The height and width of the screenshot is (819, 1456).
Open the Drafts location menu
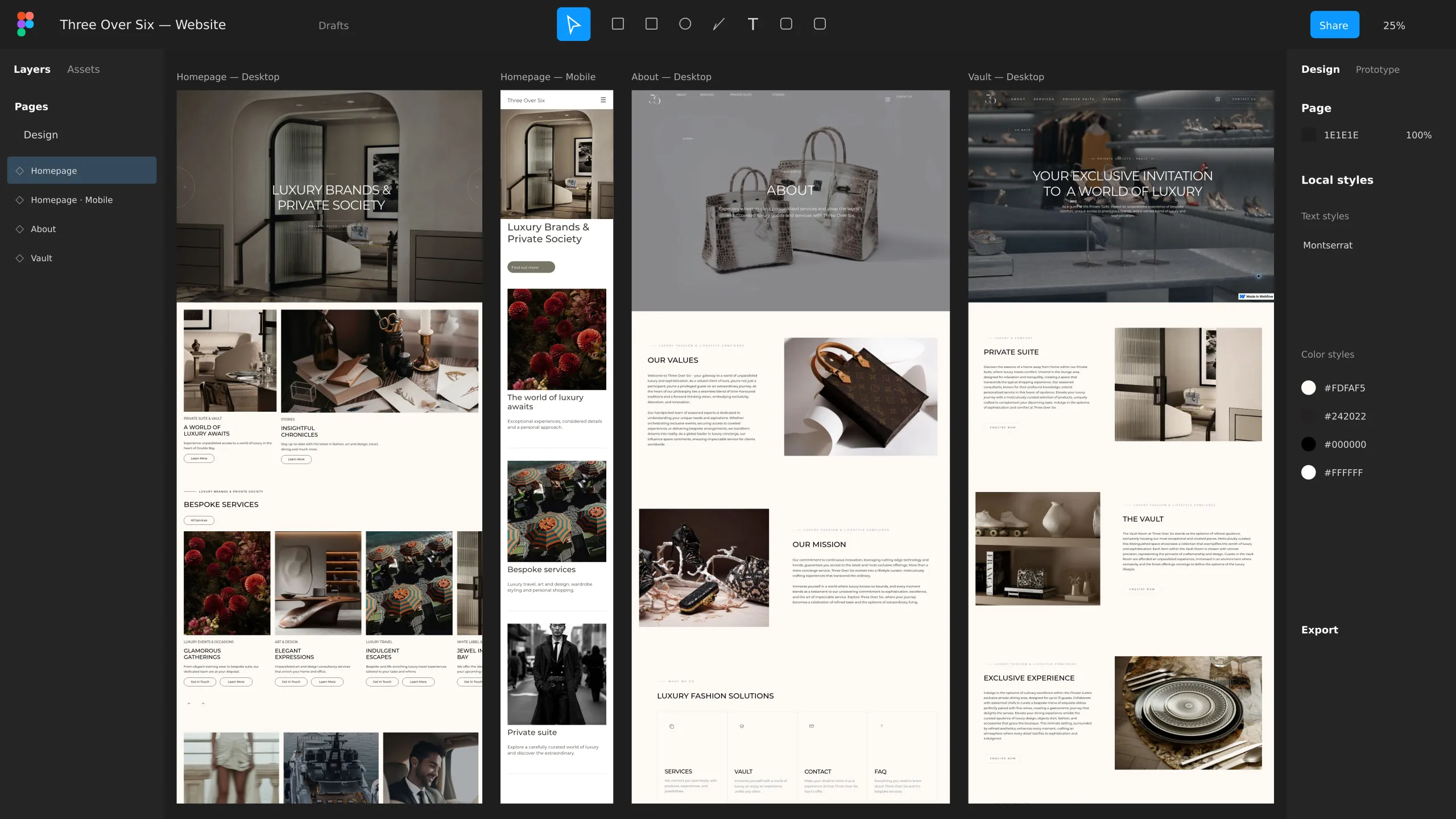(x=333, y=26)
